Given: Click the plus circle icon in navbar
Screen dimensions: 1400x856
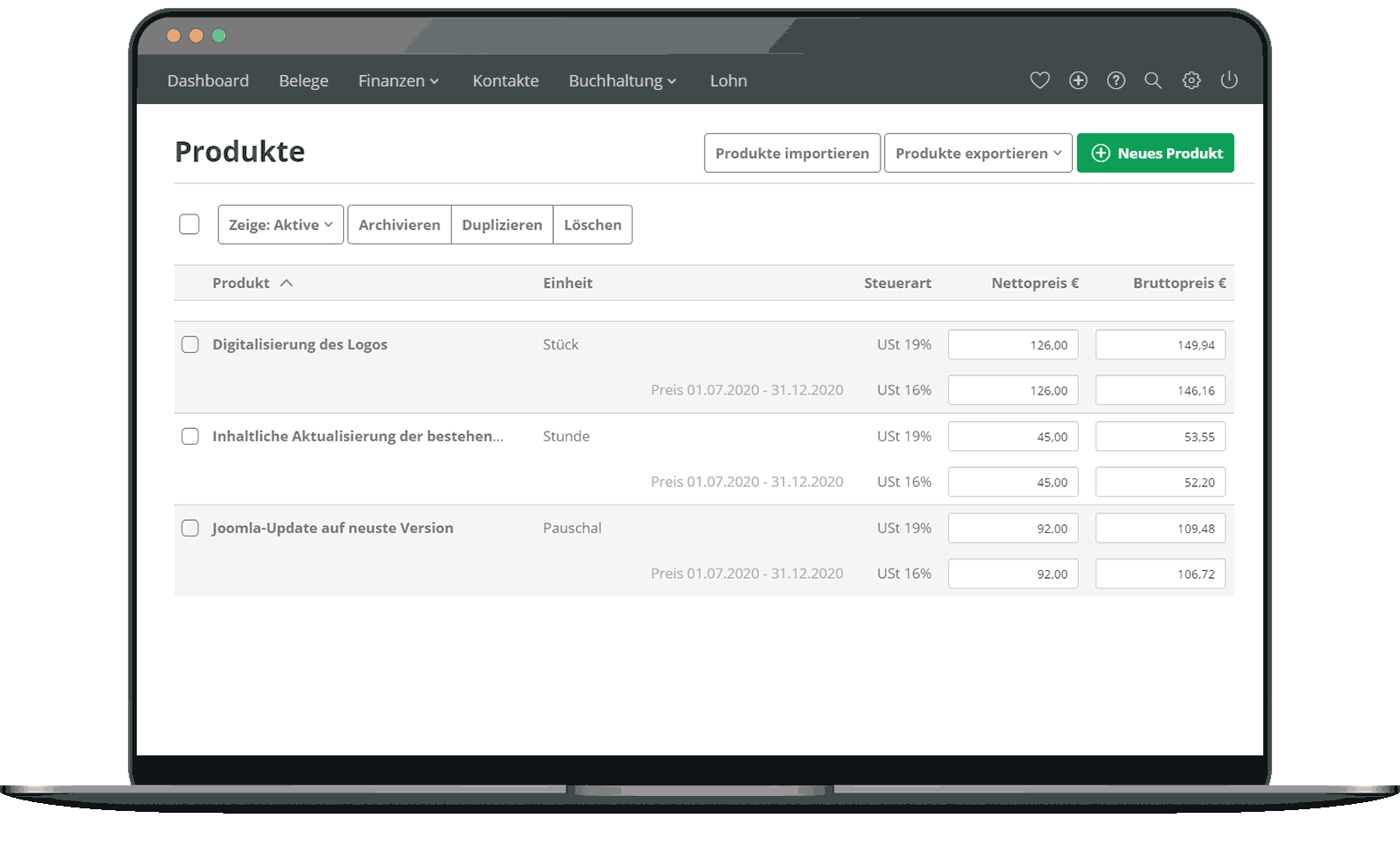Looking at the screenshot, I should pos(1078,80).
